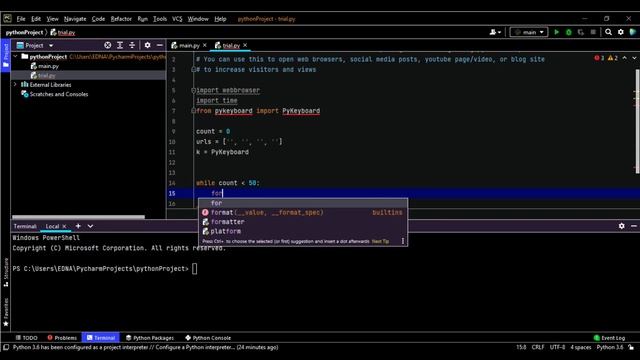Open the Event Log

pos(609,338)
